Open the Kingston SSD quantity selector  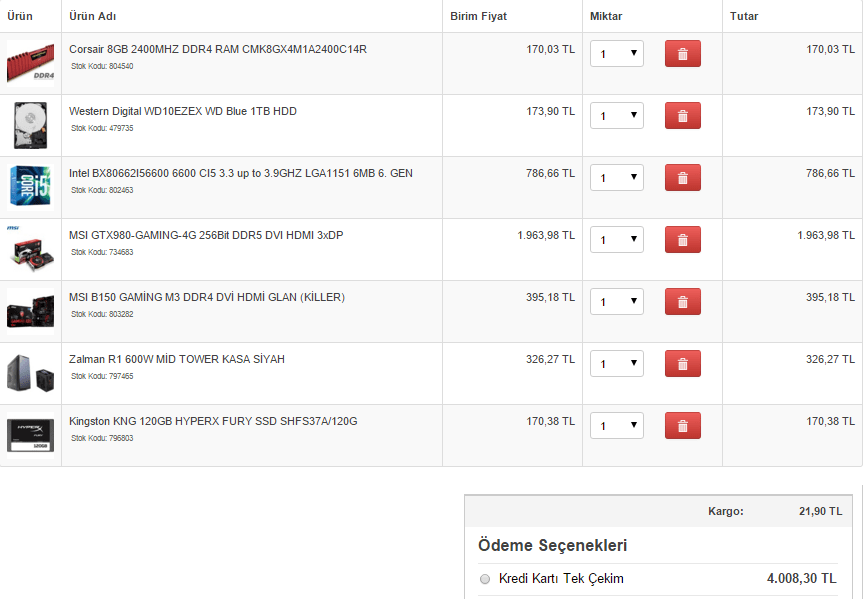617,425
